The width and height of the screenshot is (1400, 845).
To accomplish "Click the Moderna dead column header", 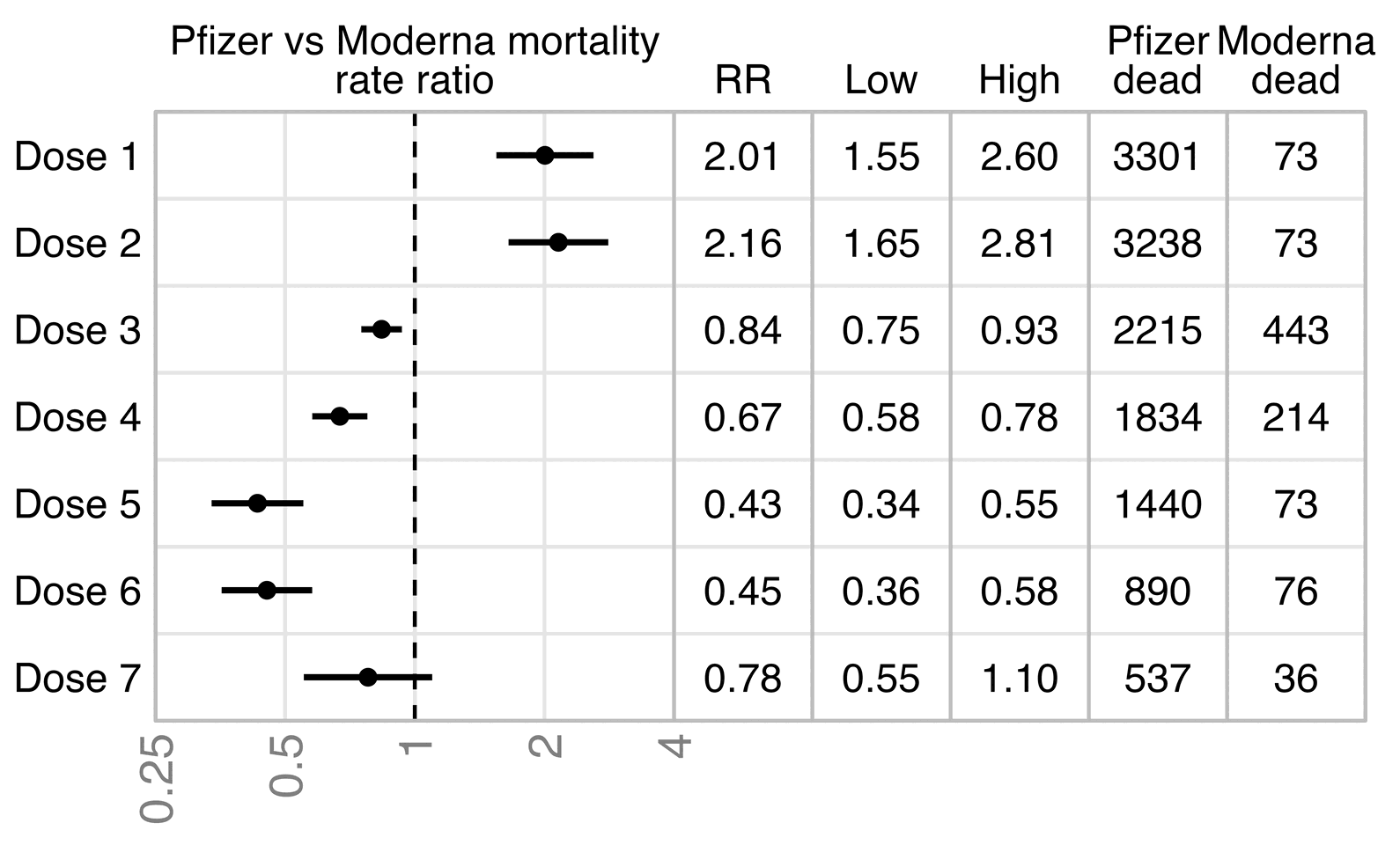I will [1295, 61].
